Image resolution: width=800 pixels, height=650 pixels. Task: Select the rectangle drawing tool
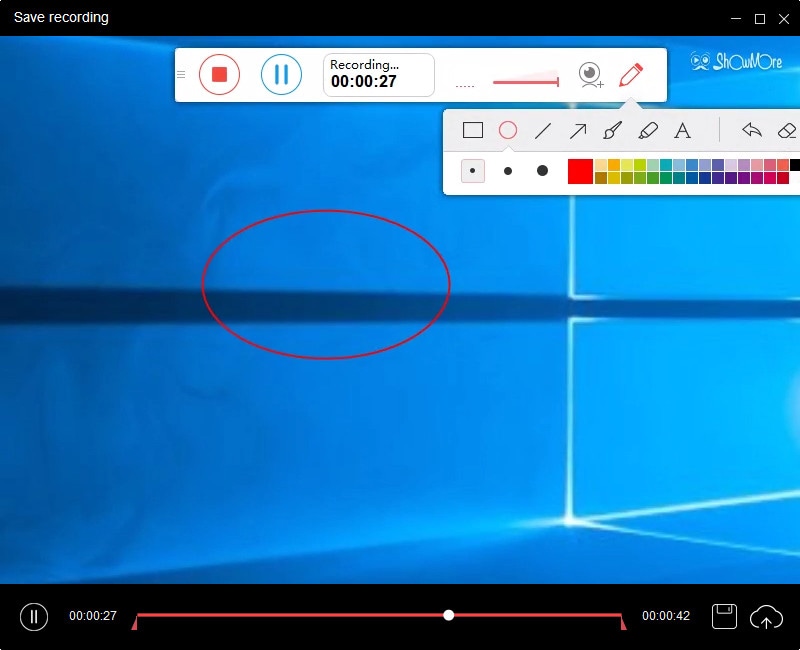[x=473, y=130]
